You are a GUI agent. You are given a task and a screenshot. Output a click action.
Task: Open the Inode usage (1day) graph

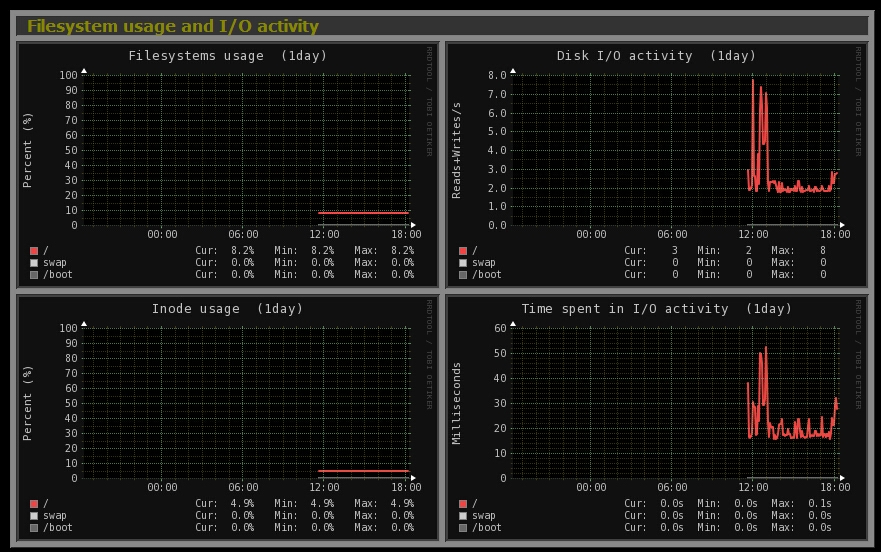click(x=228, y=418)
